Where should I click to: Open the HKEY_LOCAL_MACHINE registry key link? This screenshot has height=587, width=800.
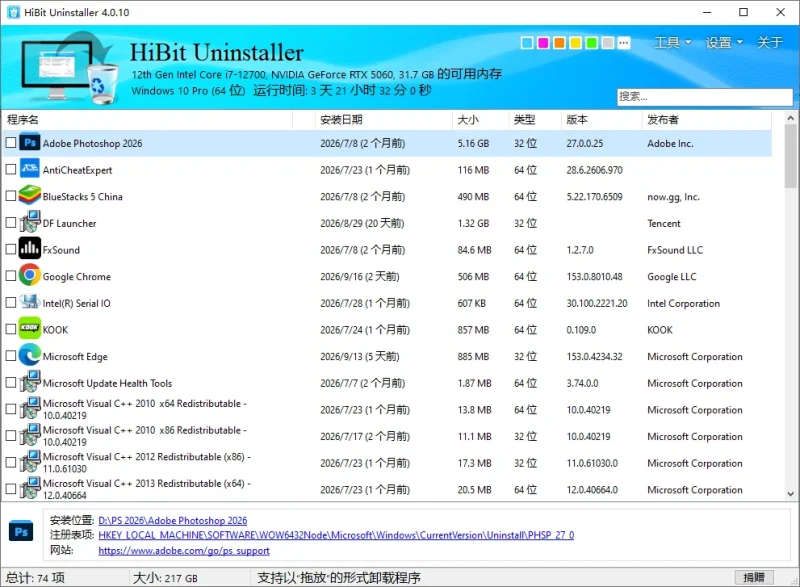(336, 535)
